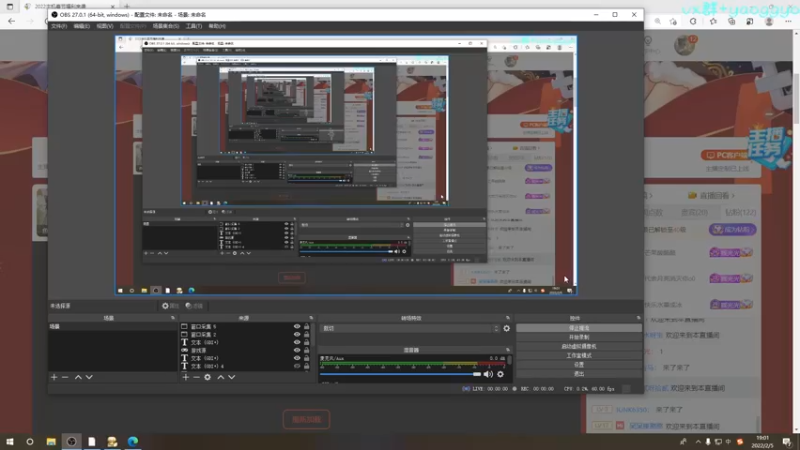800x450 pixels.
Task: Hide the 窗口采集 5 source with its eye icon
Action: click(x=297, y=327)
